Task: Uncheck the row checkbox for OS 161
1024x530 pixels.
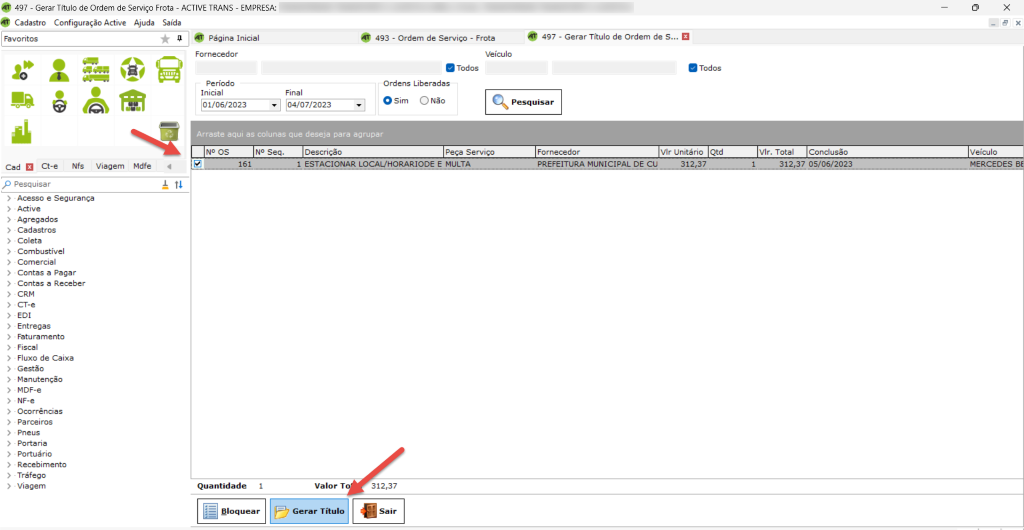Action: pyautogui.click(x=197, y=164)
